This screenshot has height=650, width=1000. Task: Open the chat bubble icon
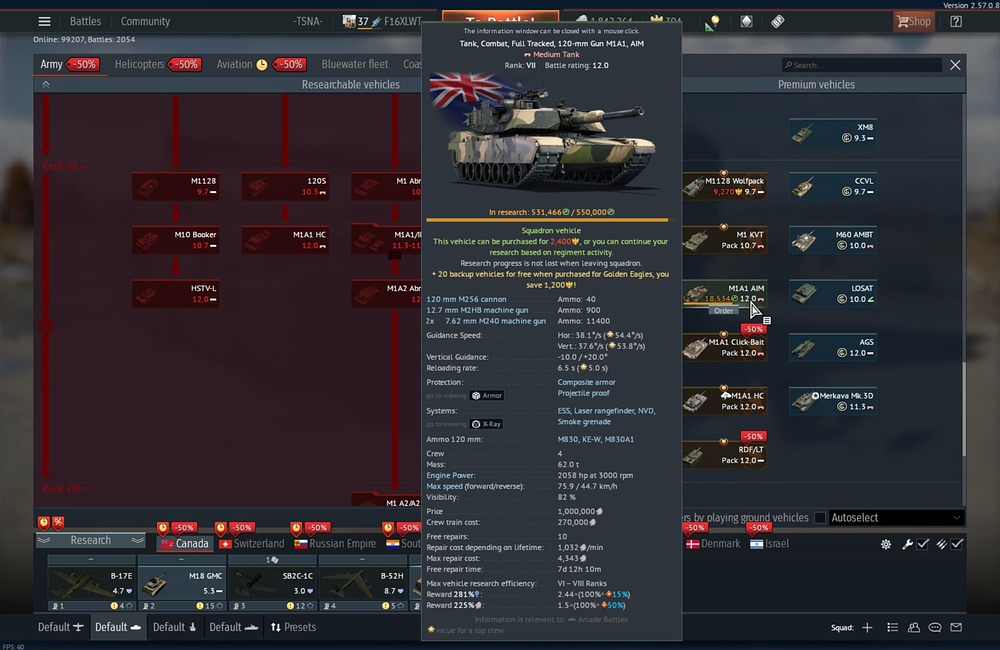tap(935, 628)
